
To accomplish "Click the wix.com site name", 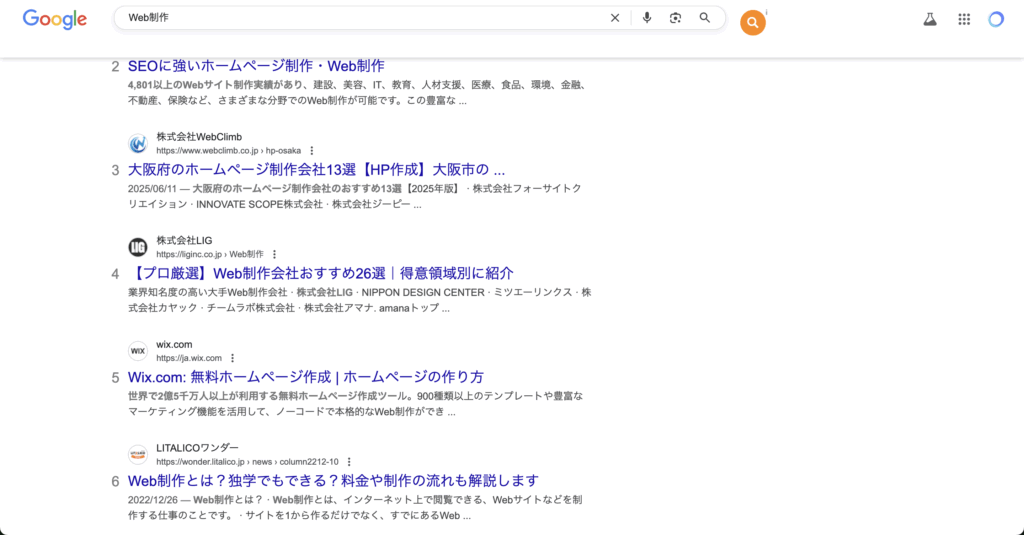I will point(174,344).
